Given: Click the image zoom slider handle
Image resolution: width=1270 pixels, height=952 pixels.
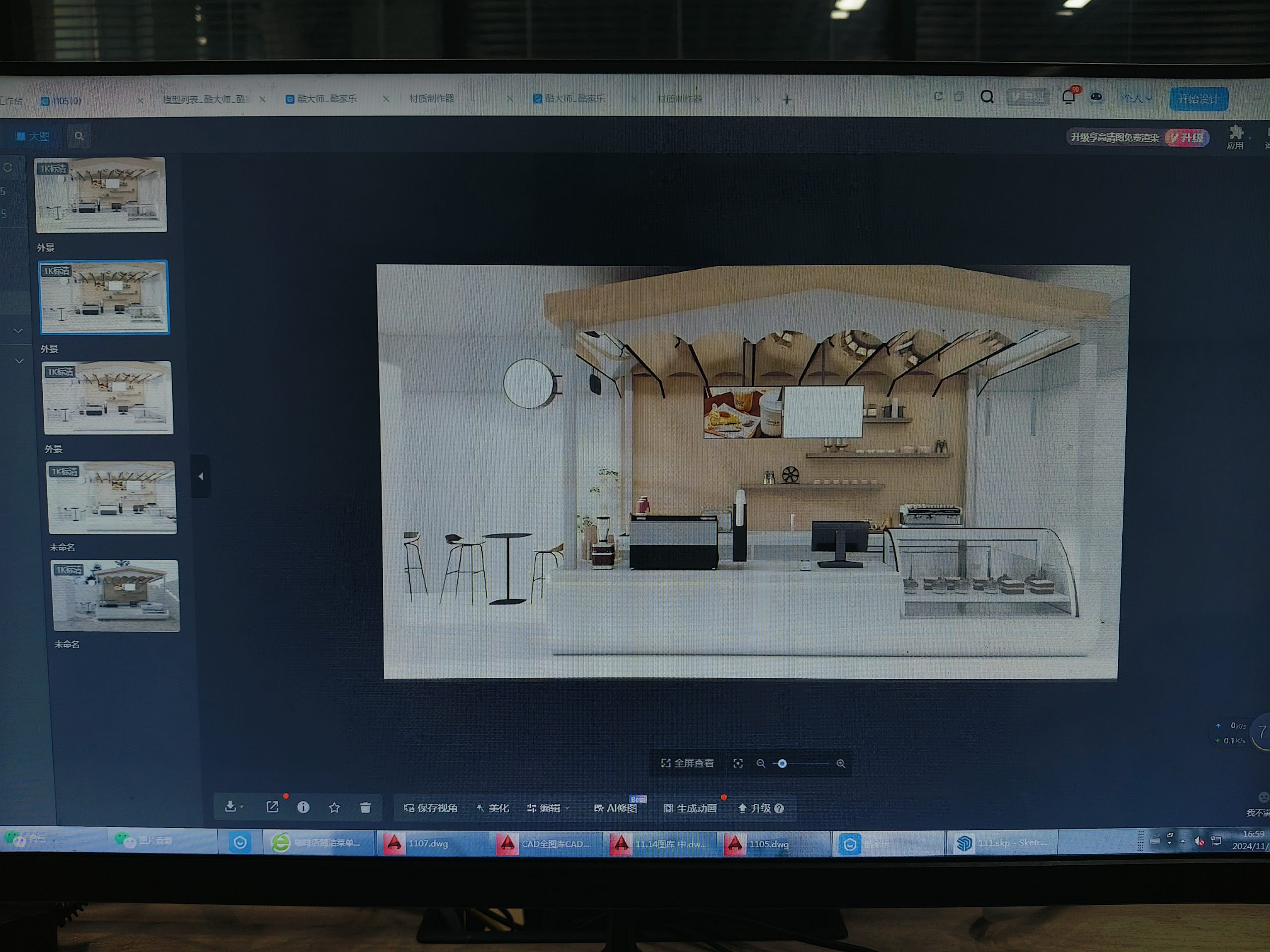Looking at the screenshot, I should [782, 763].
